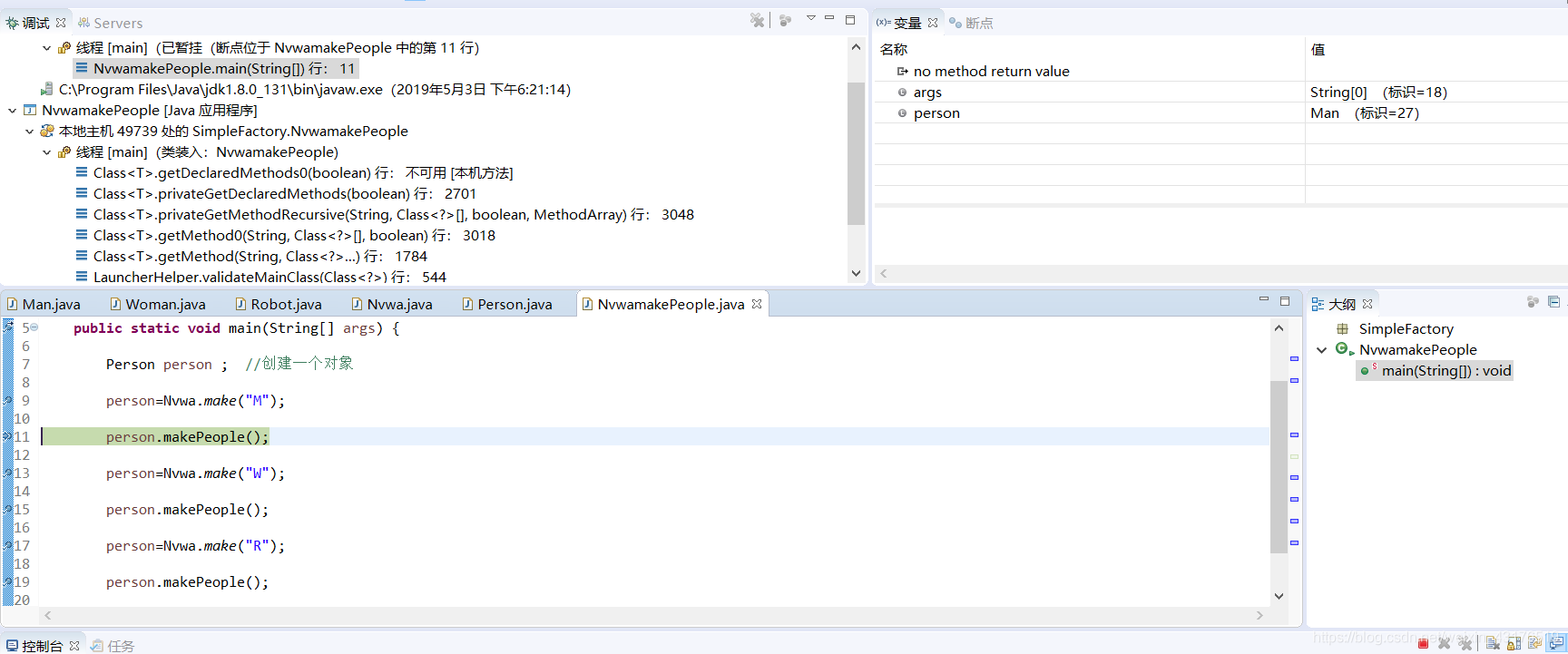Click the Debug view vertical scrollbar thumb

tap(856, 152)
